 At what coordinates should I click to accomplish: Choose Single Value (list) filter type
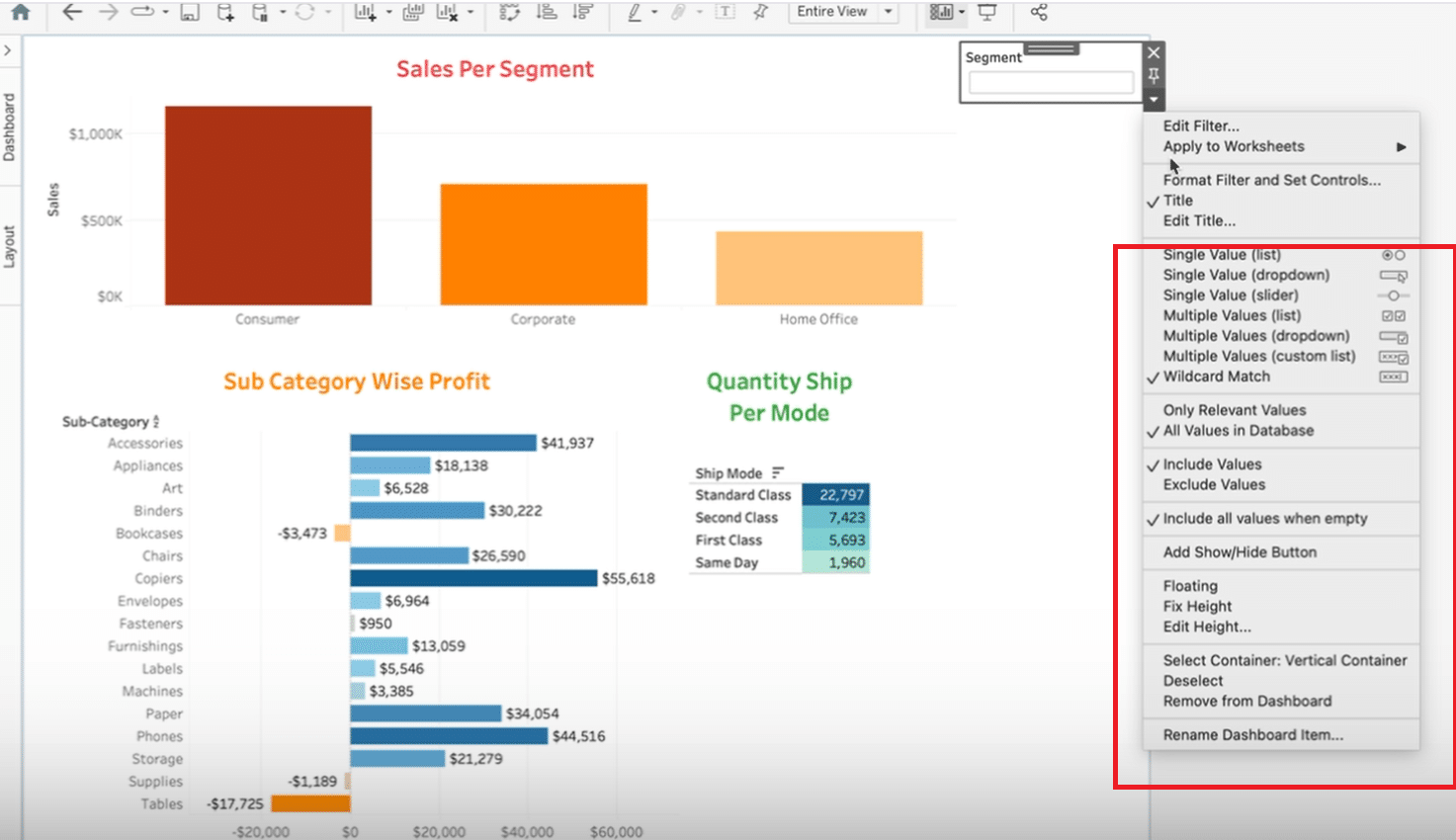coord(1222,255)
